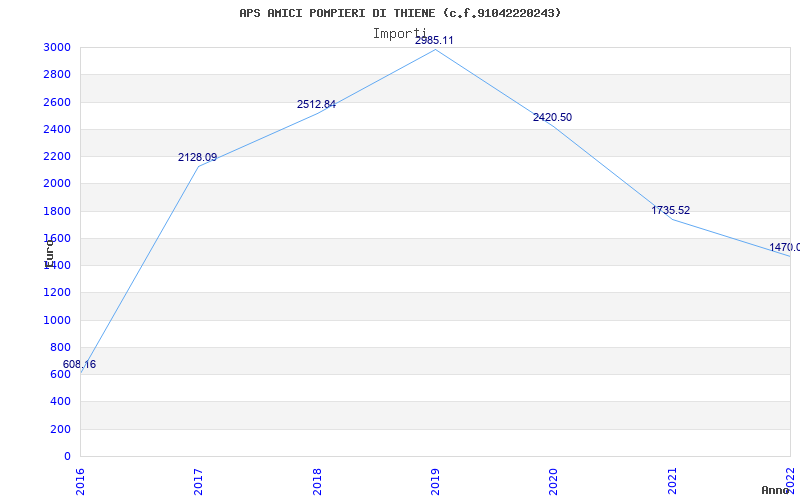The width and height of the screenshot is (800, 500).
Task: Click the 2019 x-axis label
Action: pos(435,481)
